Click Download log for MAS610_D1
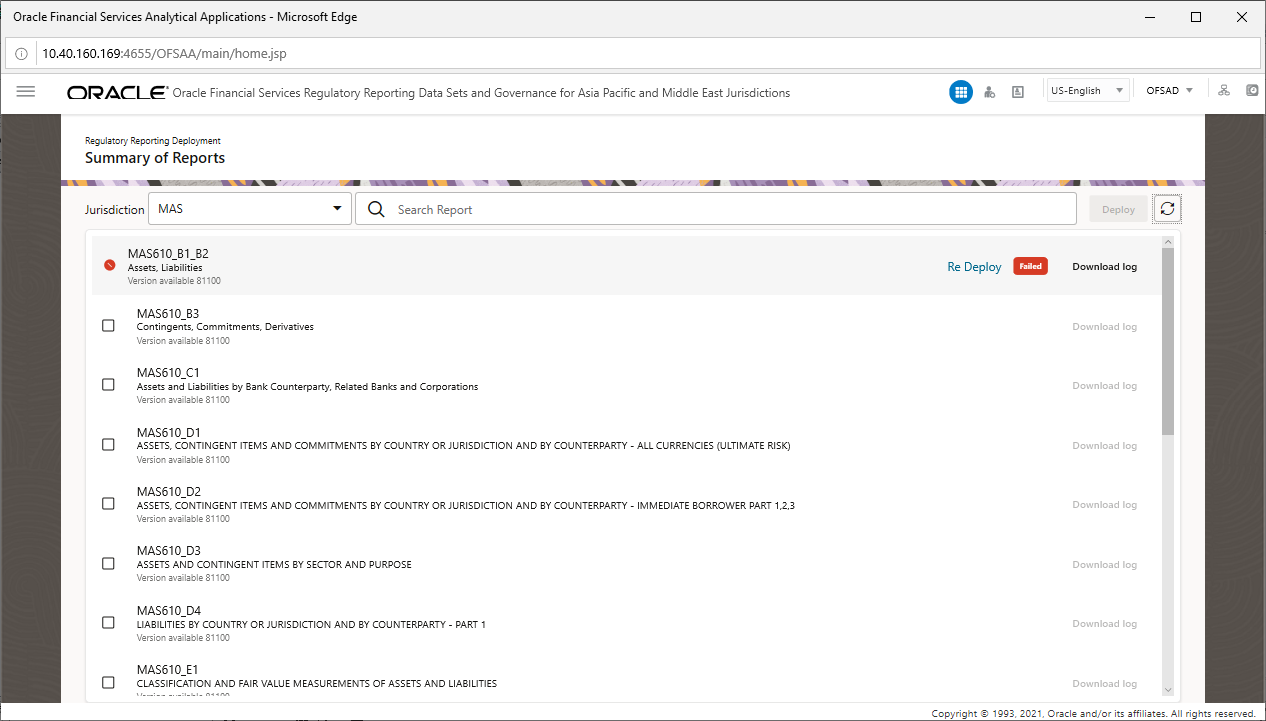 [x=1104, y=446]
